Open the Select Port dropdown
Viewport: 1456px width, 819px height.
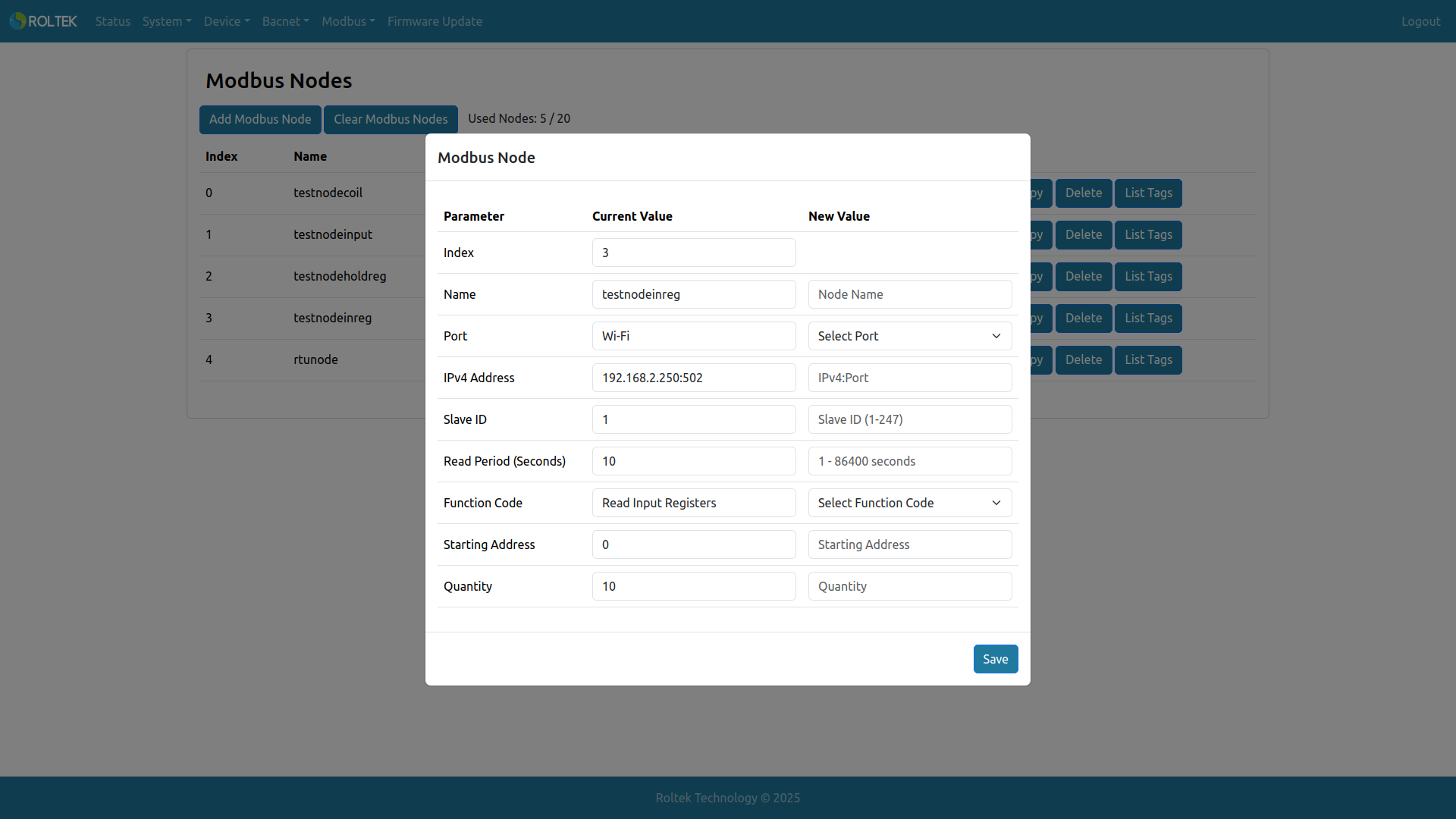[x=910, y=336]
